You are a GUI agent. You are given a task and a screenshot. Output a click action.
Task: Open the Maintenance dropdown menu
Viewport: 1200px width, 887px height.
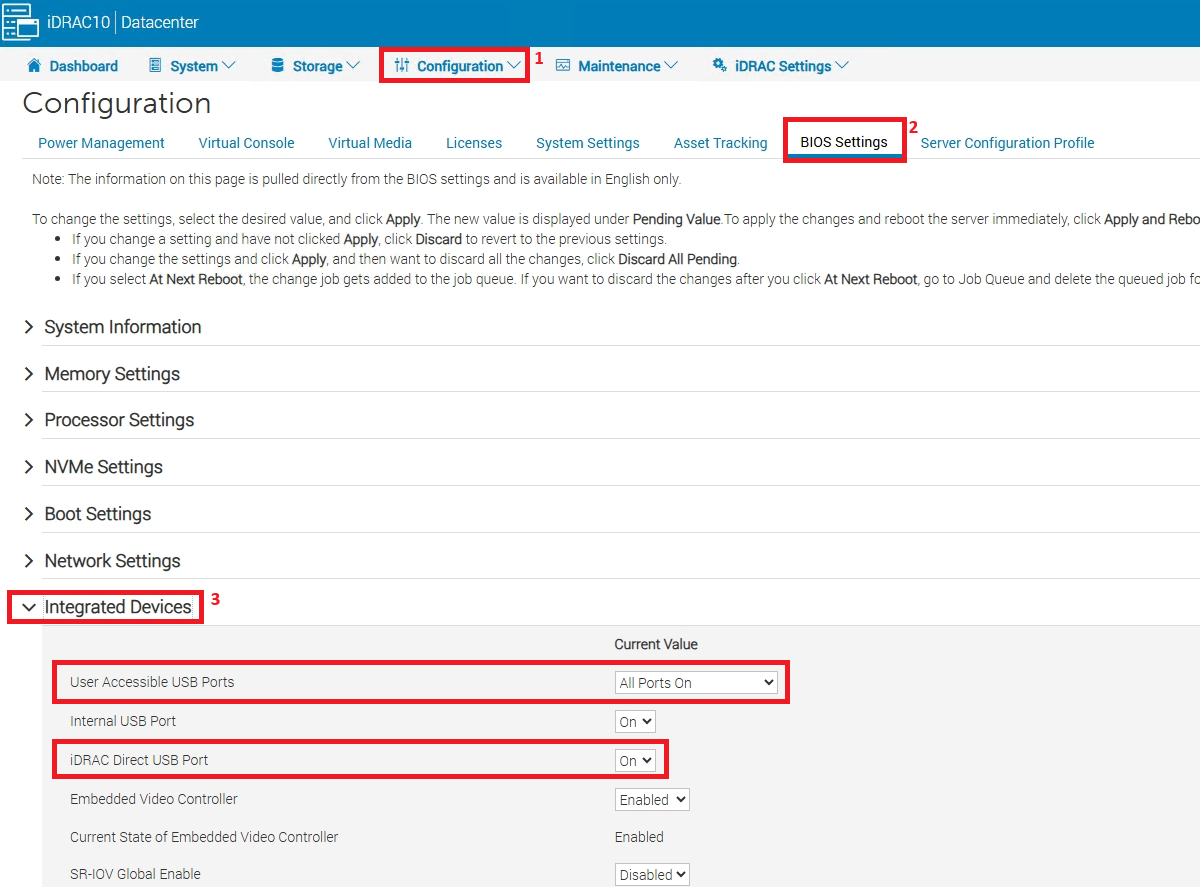click(x=617, y=66)
